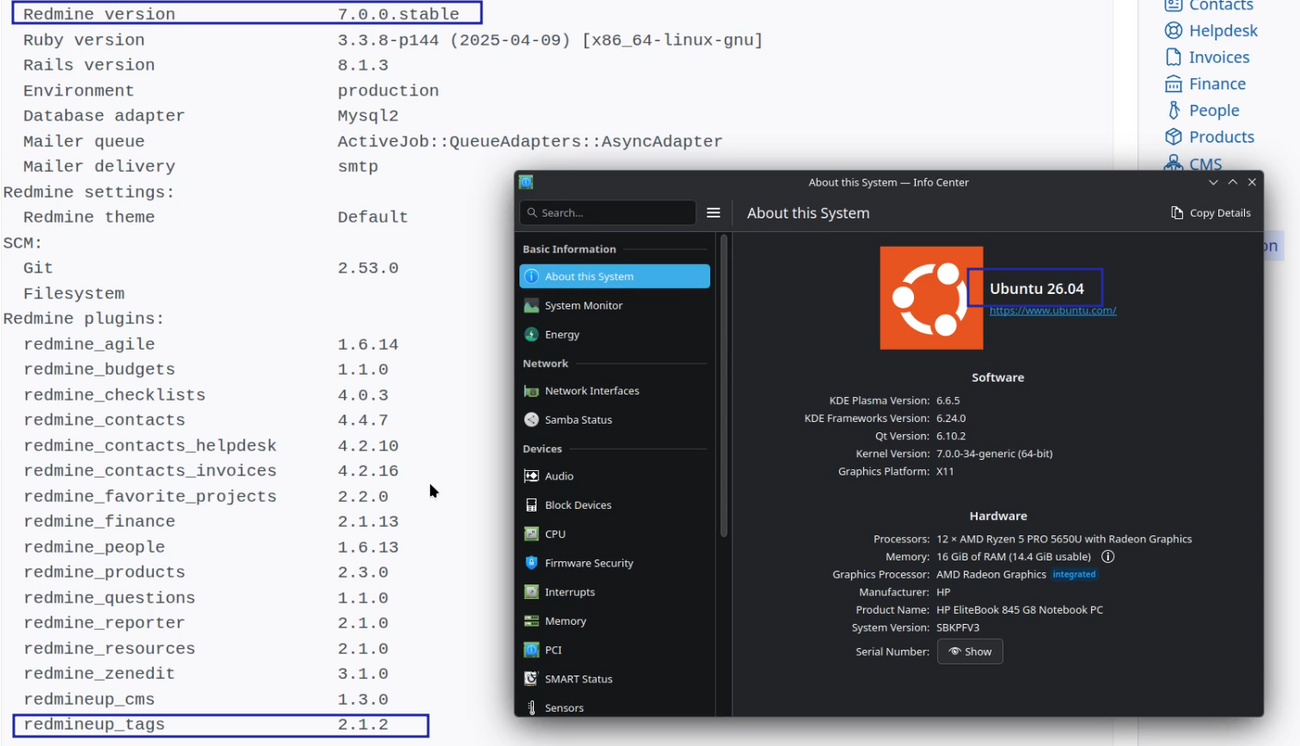
Task: Click the redmine_favorite_projects plugin name
Action: (150, 497)
